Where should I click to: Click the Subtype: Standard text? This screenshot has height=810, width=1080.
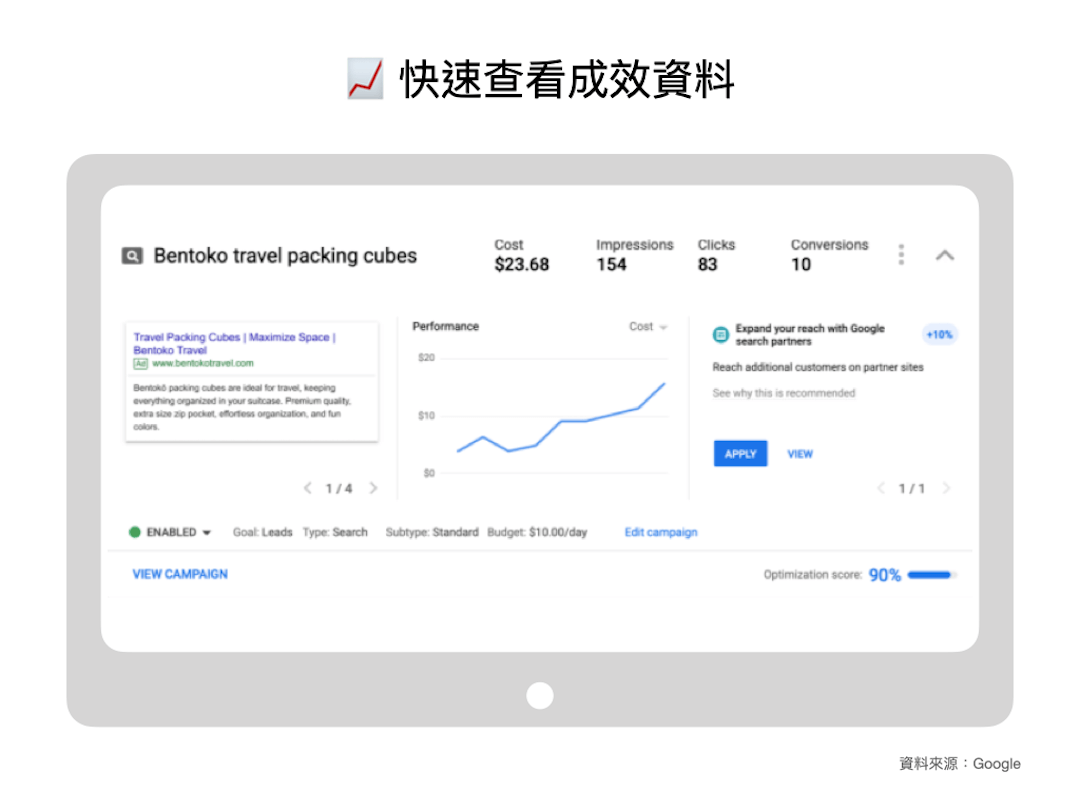coord(432,532)
